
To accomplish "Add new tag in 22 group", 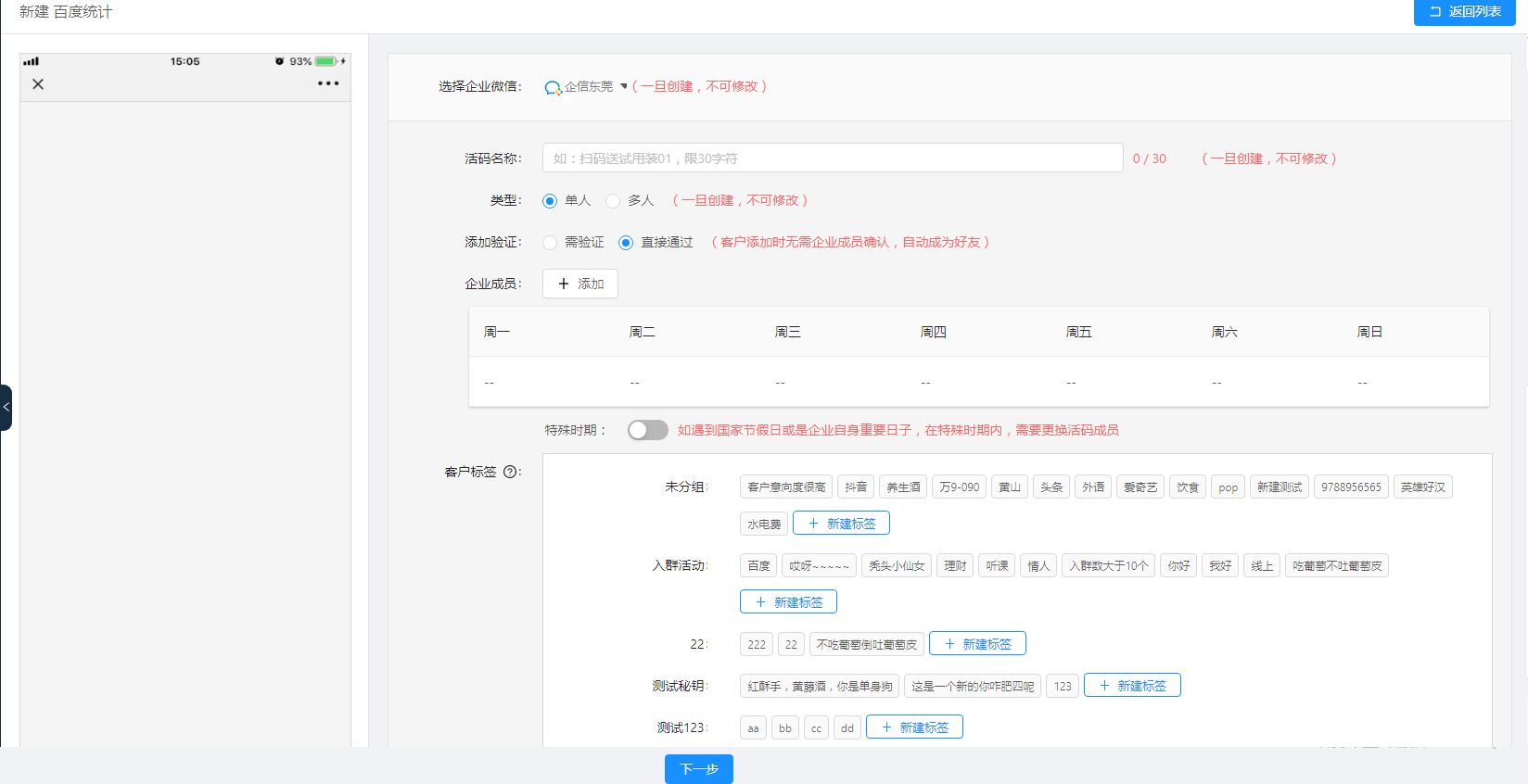I will click(x=977, y=644).
